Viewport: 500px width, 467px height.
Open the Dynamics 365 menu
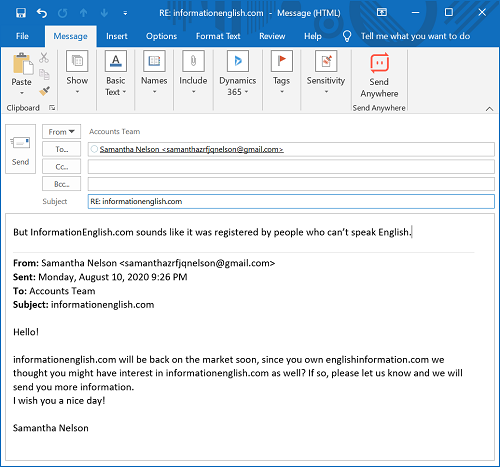pos(238,73)
